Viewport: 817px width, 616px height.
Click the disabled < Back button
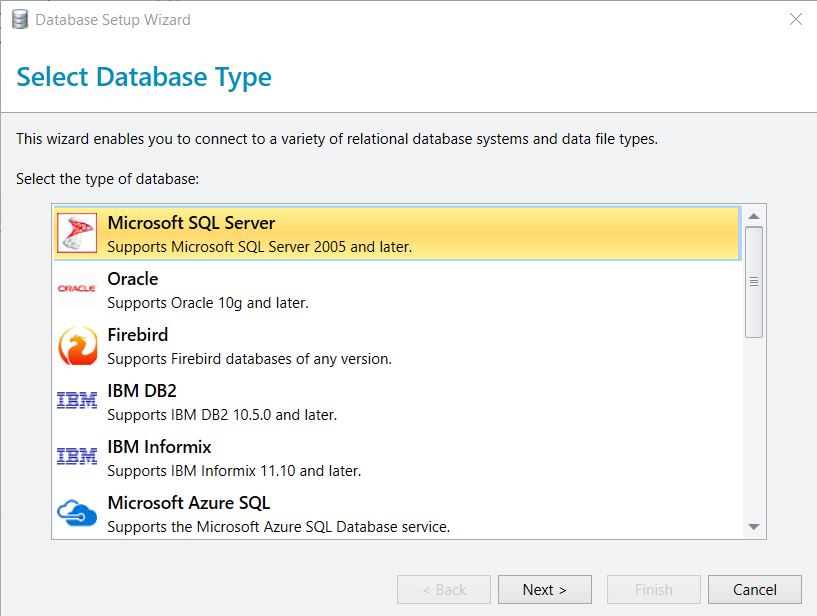tap(444, 589)
